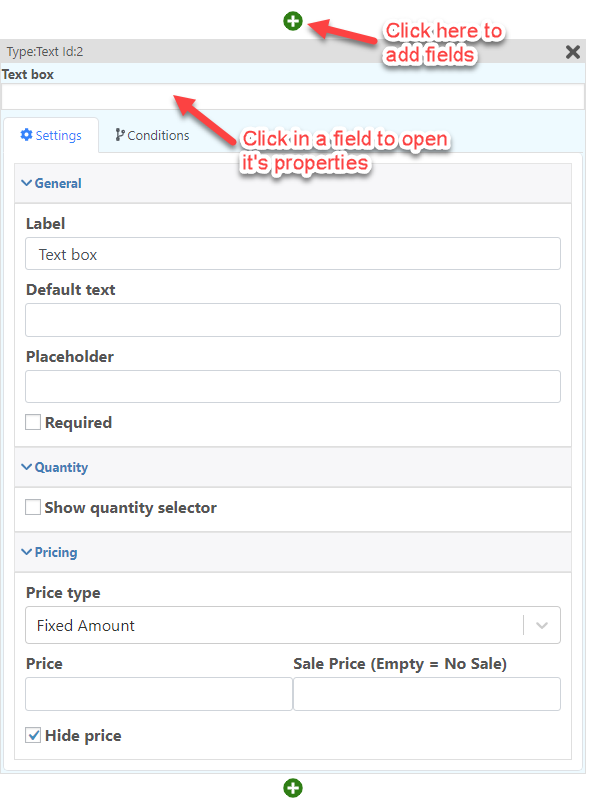The height and width of the screenshot is (798, 592).
Task: Collapse the Pricing section chevron
Action: [26, 552]
